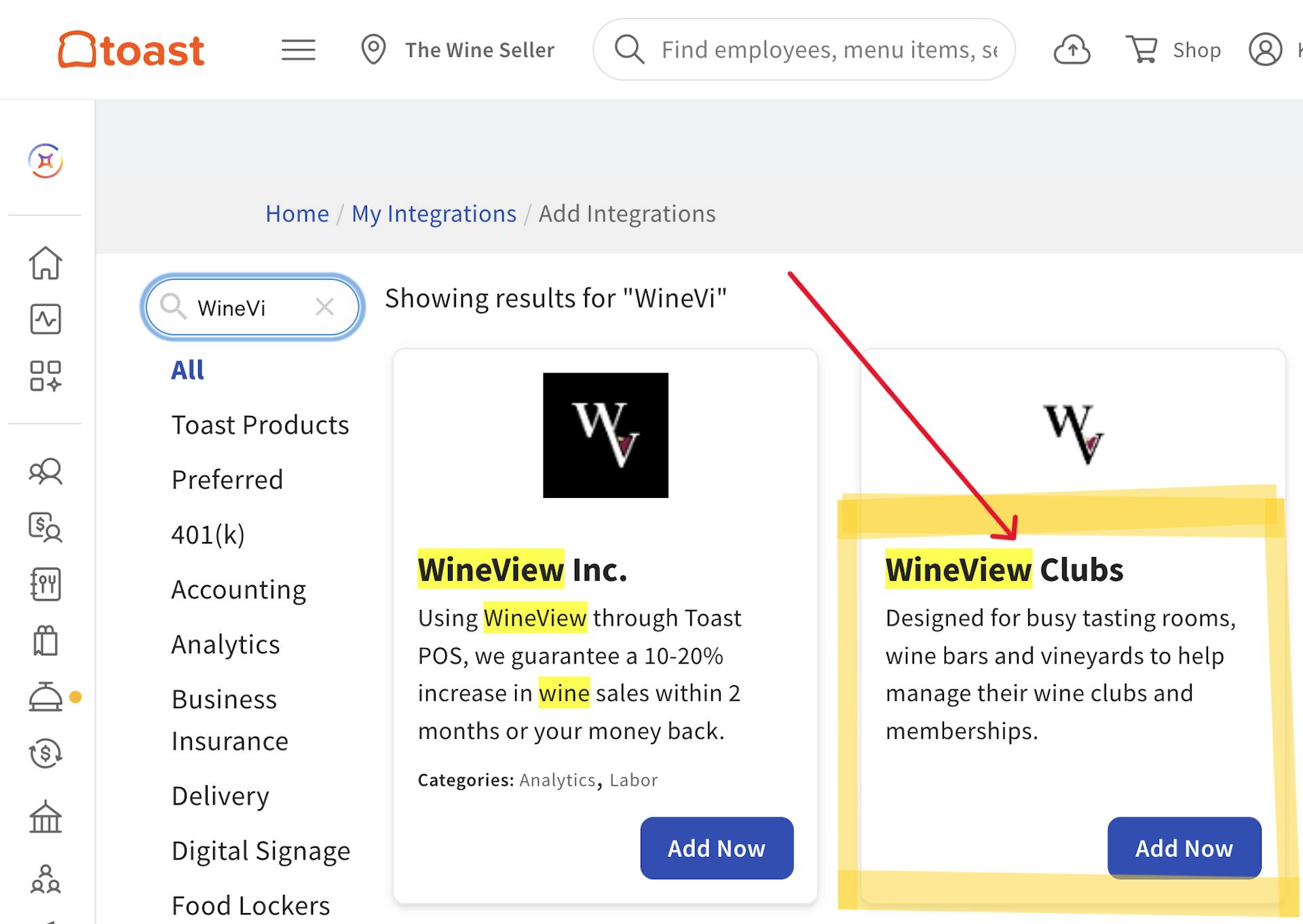Open the user account profile icon
Viewport: 1303px width, 924px height.
click(1265, 50)
